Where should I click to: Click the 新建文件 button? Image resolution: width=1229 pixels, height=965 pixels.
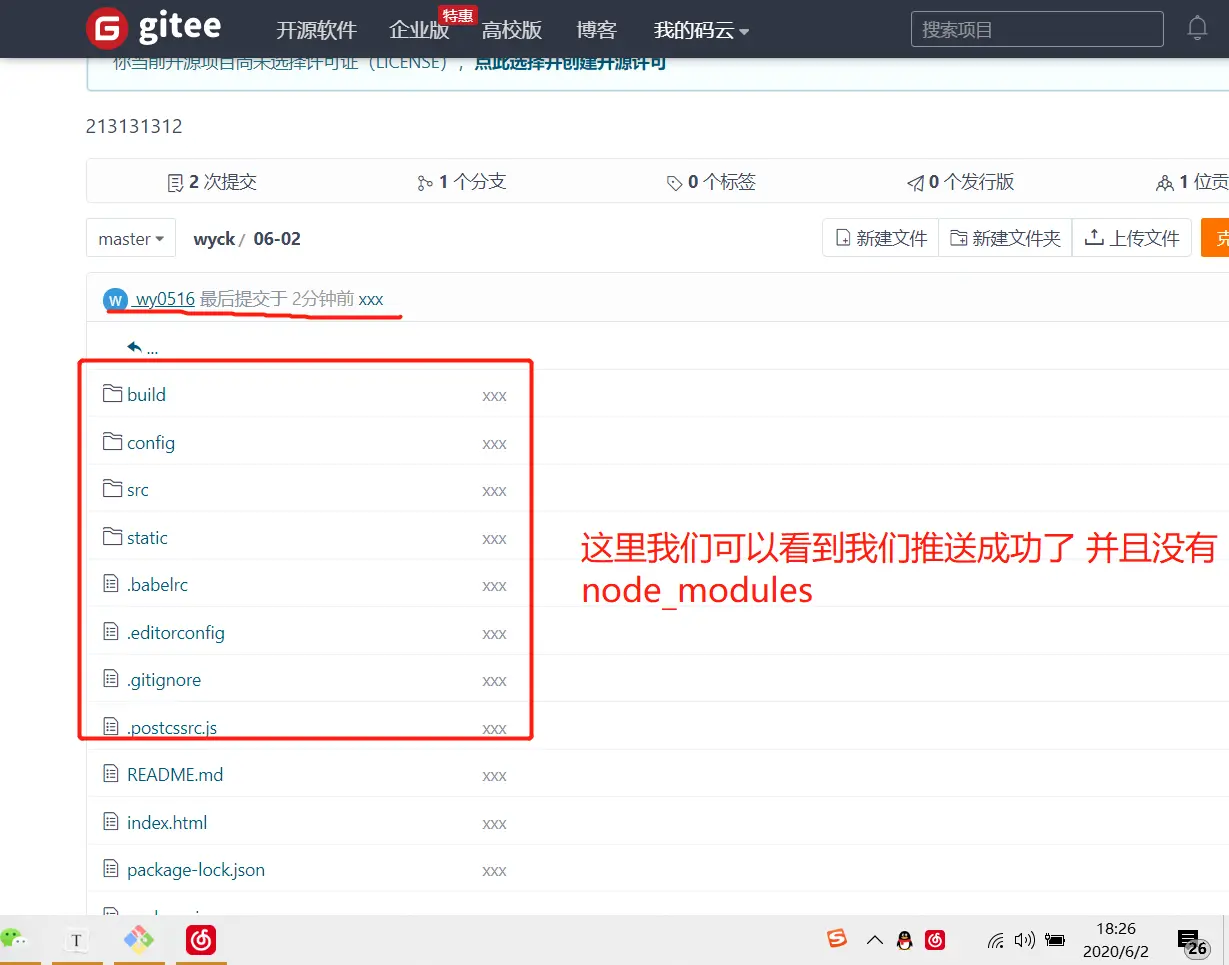pos(881,238)
